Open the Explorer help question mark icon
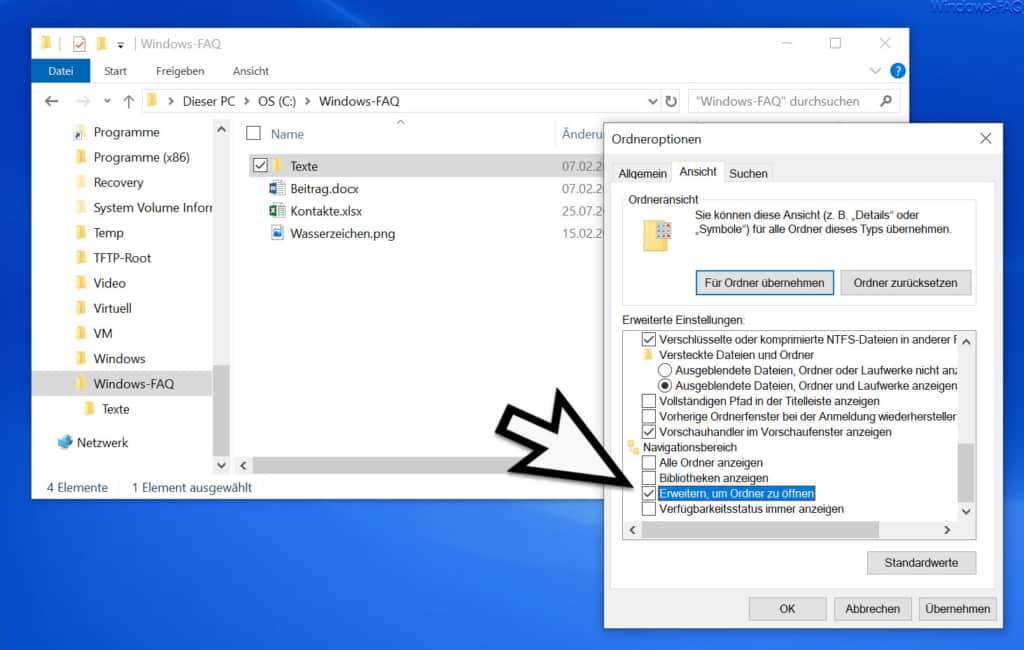This screenshot has width=1024, height=650. click(897, 71)
